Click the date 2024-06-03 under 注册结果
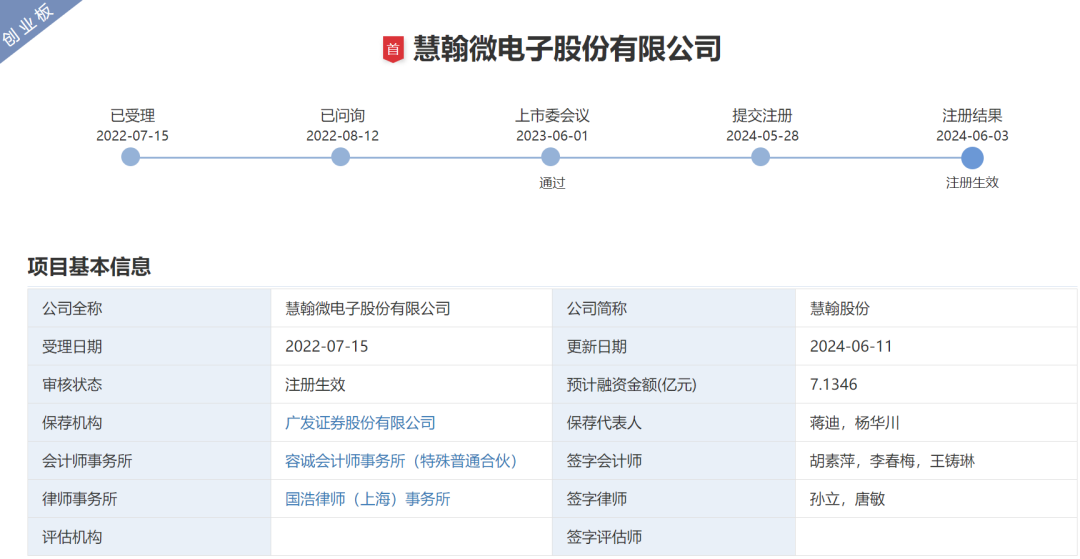This screenshot has height=559, width=1080. click(x=972, y=136)
